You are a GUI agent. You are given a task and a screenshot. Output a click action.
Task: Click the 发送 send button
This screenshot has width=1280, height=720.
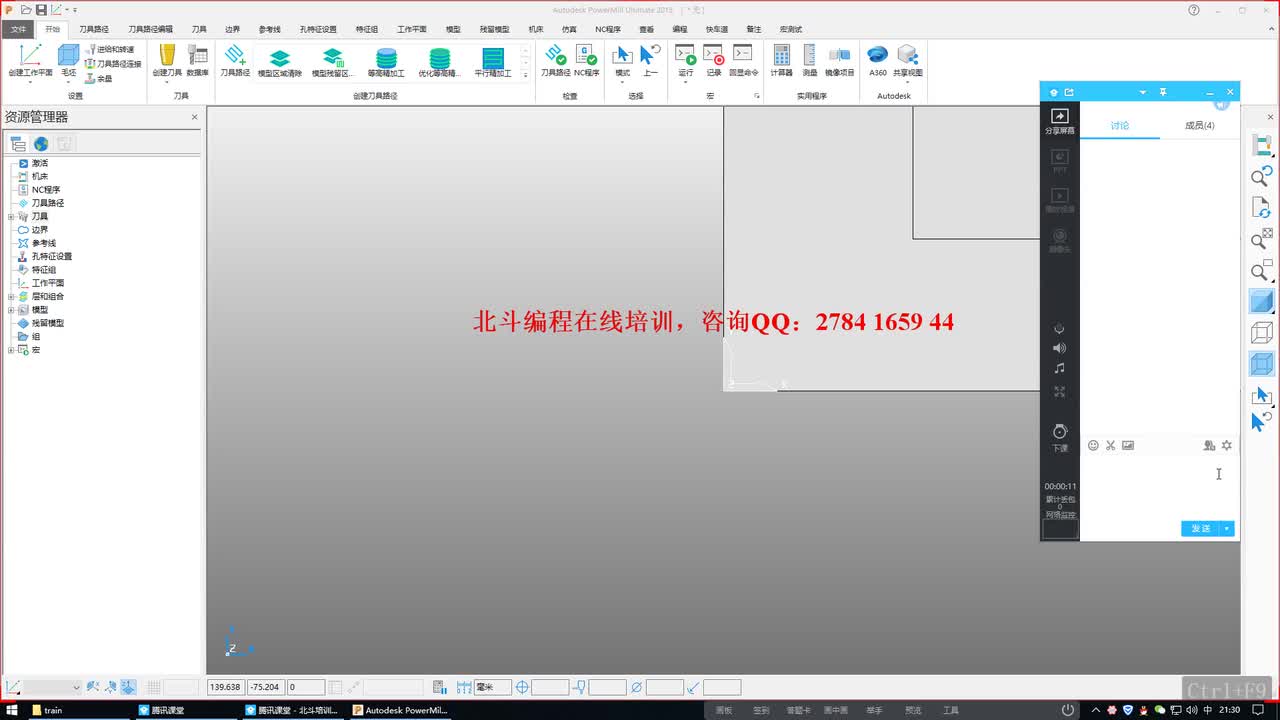1201,528
